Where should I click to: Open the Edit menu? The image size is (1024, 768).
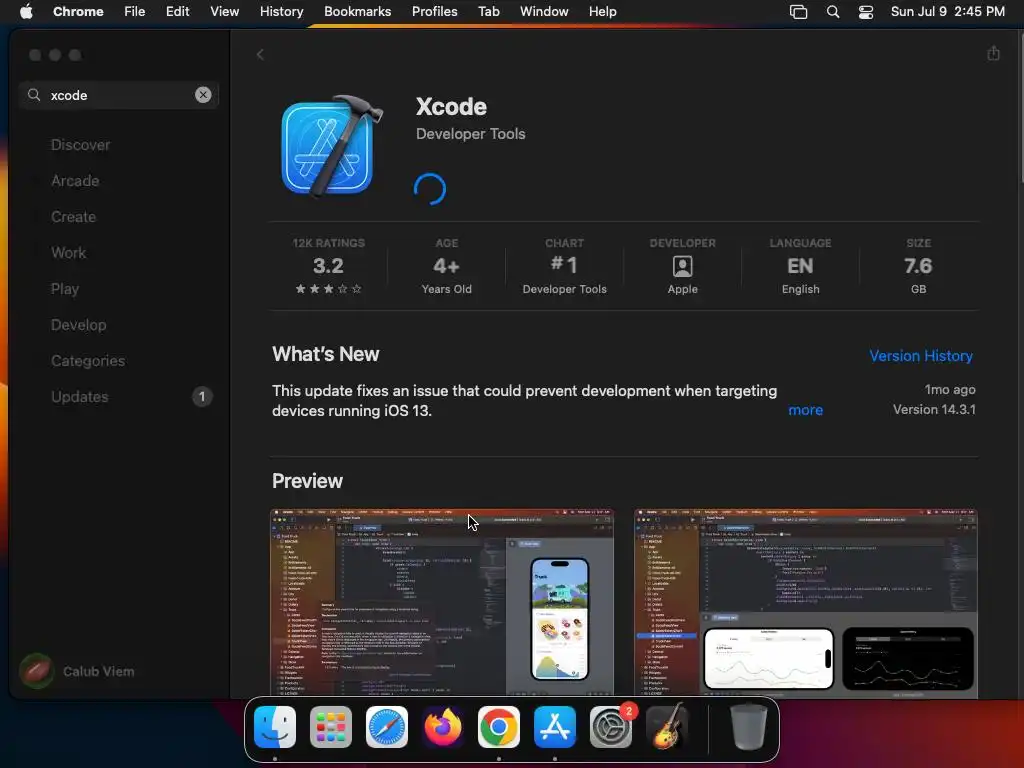tap(177, 11)
